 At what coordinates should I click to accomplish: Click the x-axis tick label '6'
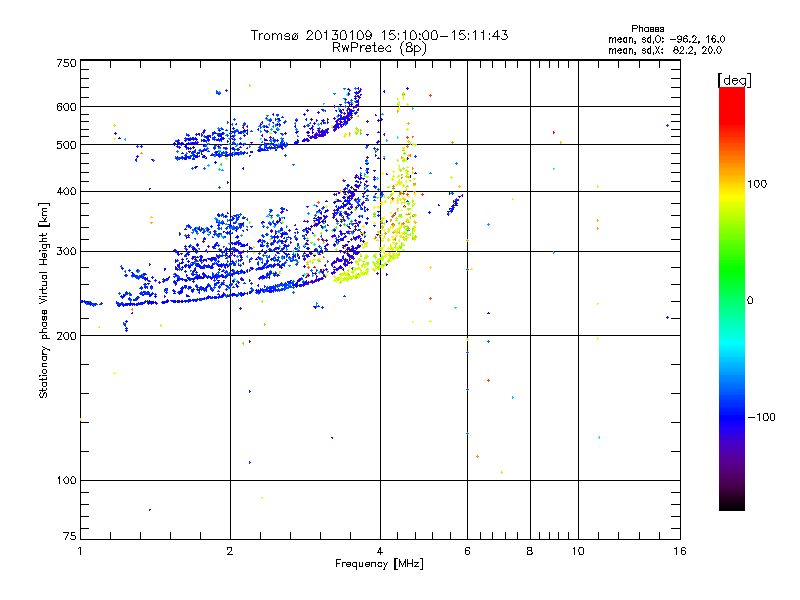coord(467,551)
